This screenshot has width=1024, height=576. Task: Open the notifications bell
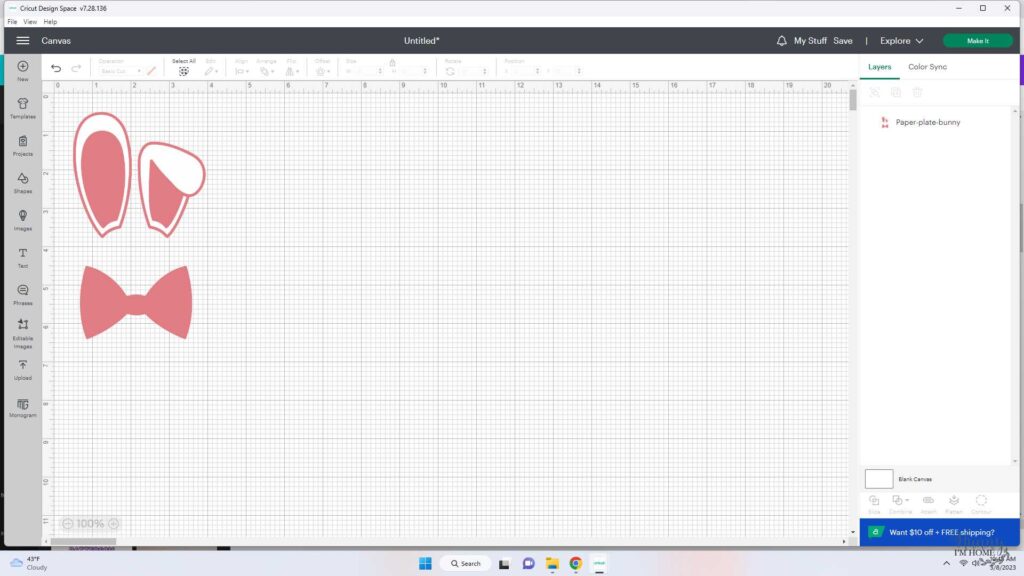click(x=782, y=40)
